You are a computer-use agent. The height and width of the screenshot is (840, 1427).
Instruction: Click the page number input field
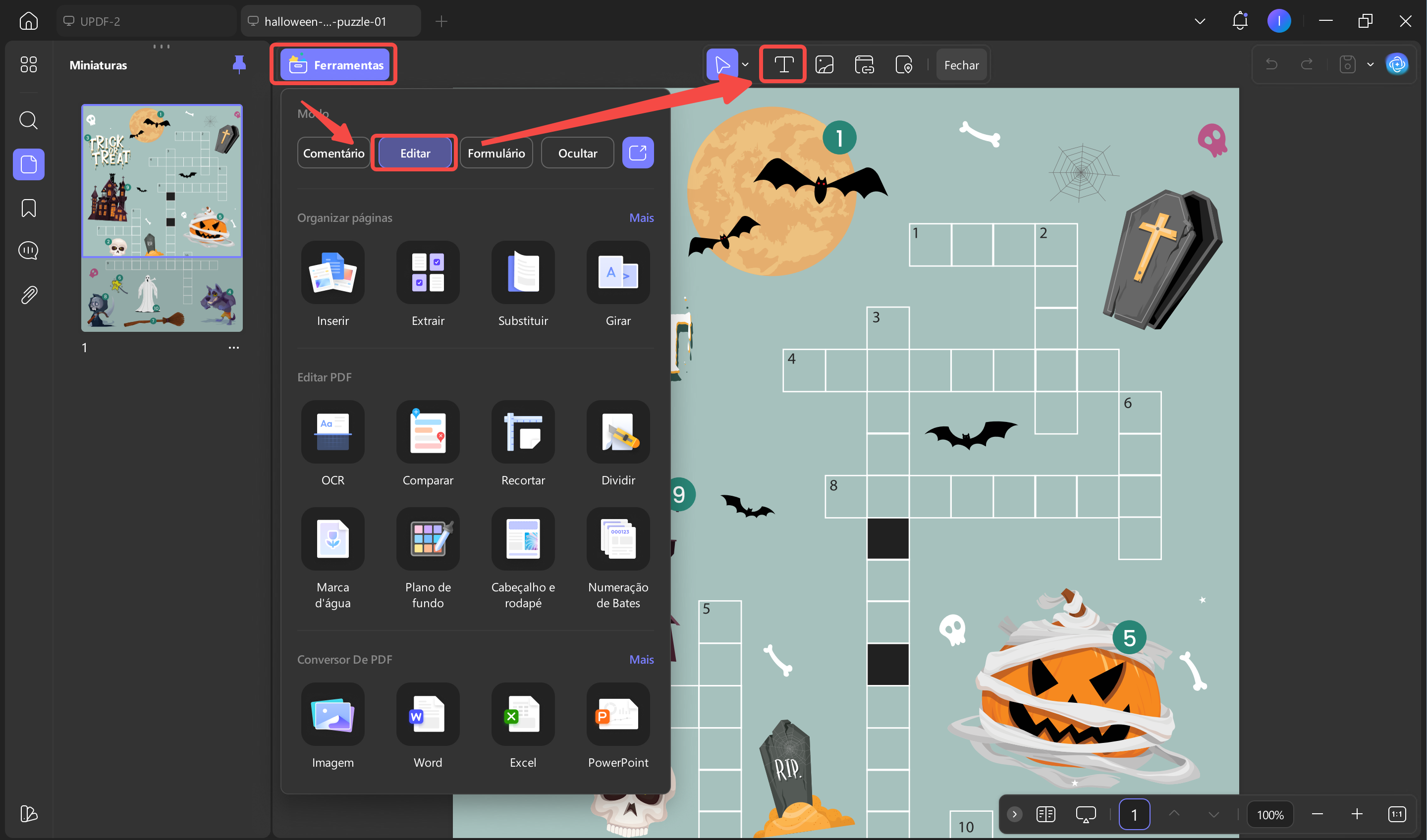[1134, 814]
